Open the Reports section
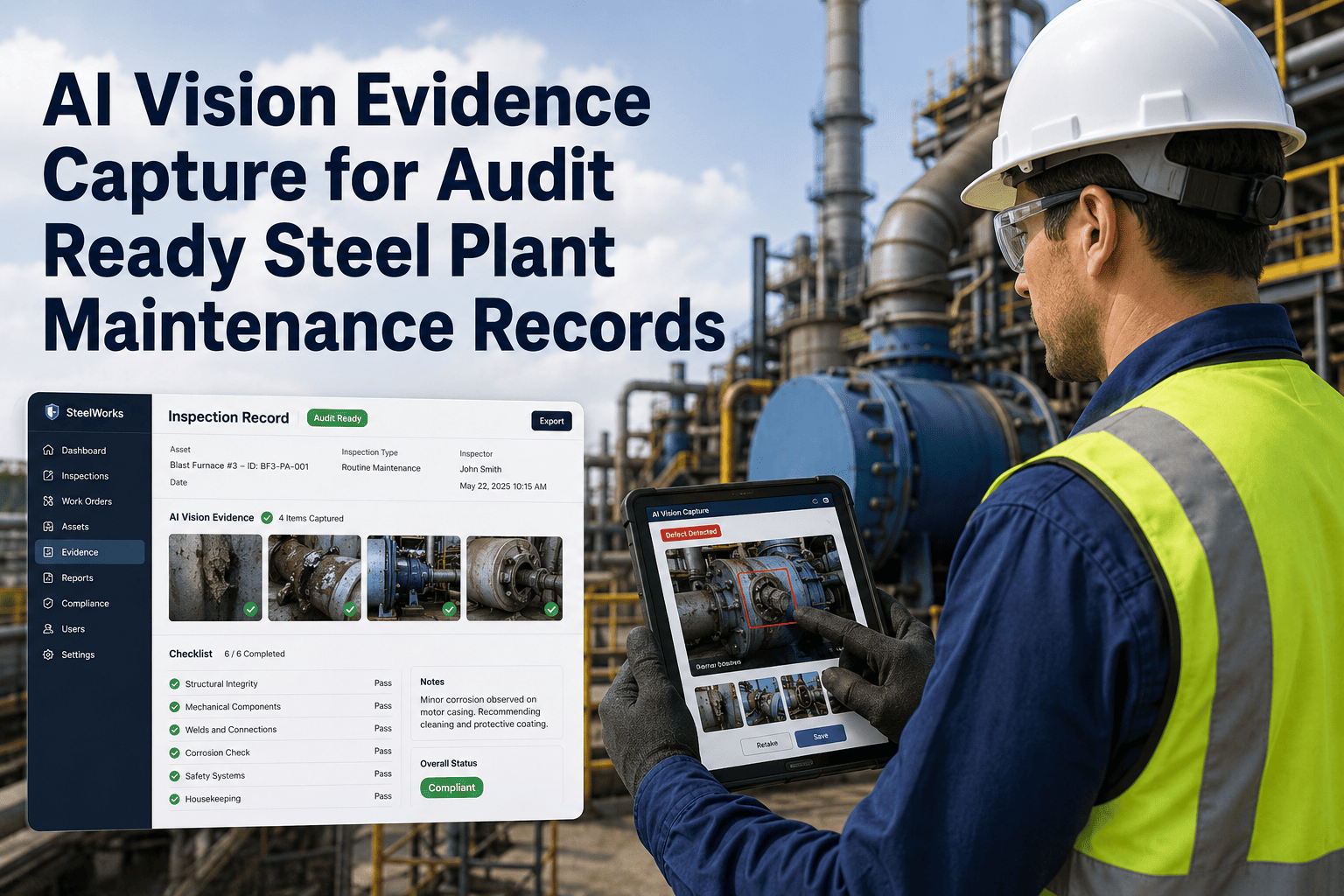Screen dimensions: 1344x896 [90, 577]
